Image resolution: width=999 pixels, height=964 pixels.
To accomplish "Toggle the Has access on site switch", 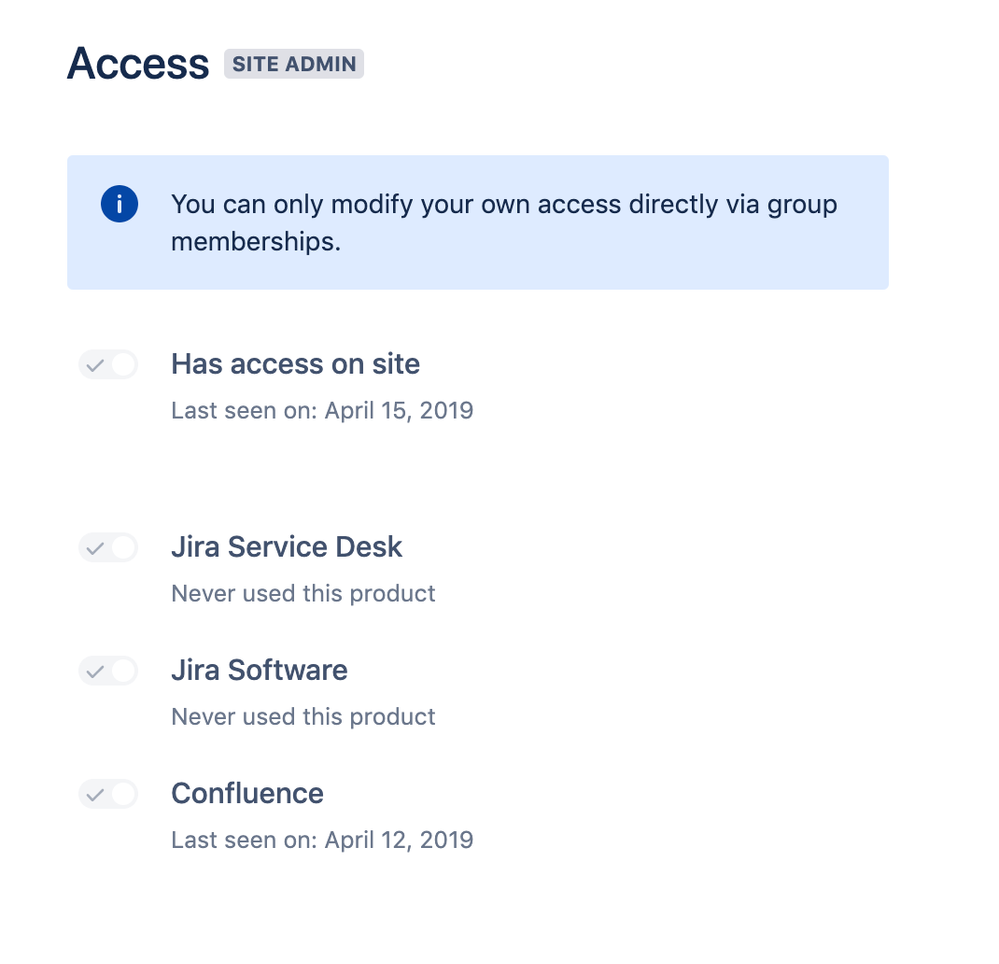I will point(108,365).
